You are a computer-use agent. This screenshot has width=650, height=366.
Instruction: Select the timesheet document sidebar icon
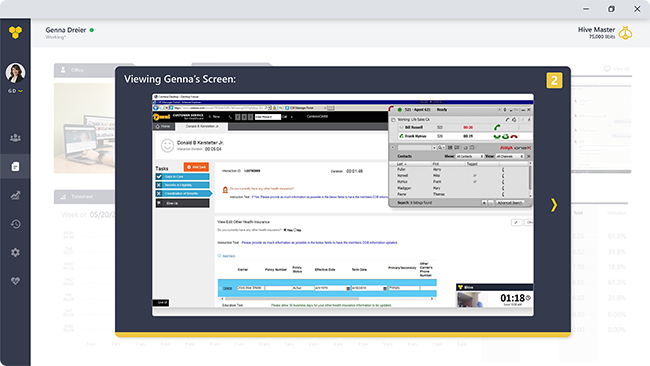(15, 167)
